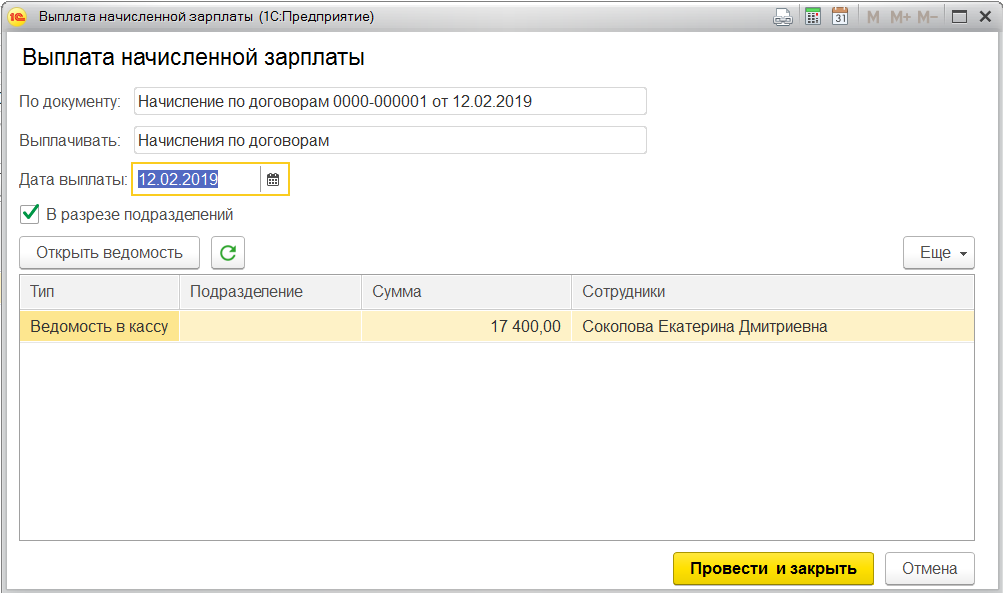Screen dimensions: 1003x593
Task: Select the Ведомость в кассу row cell
Action: coord(99,327)
